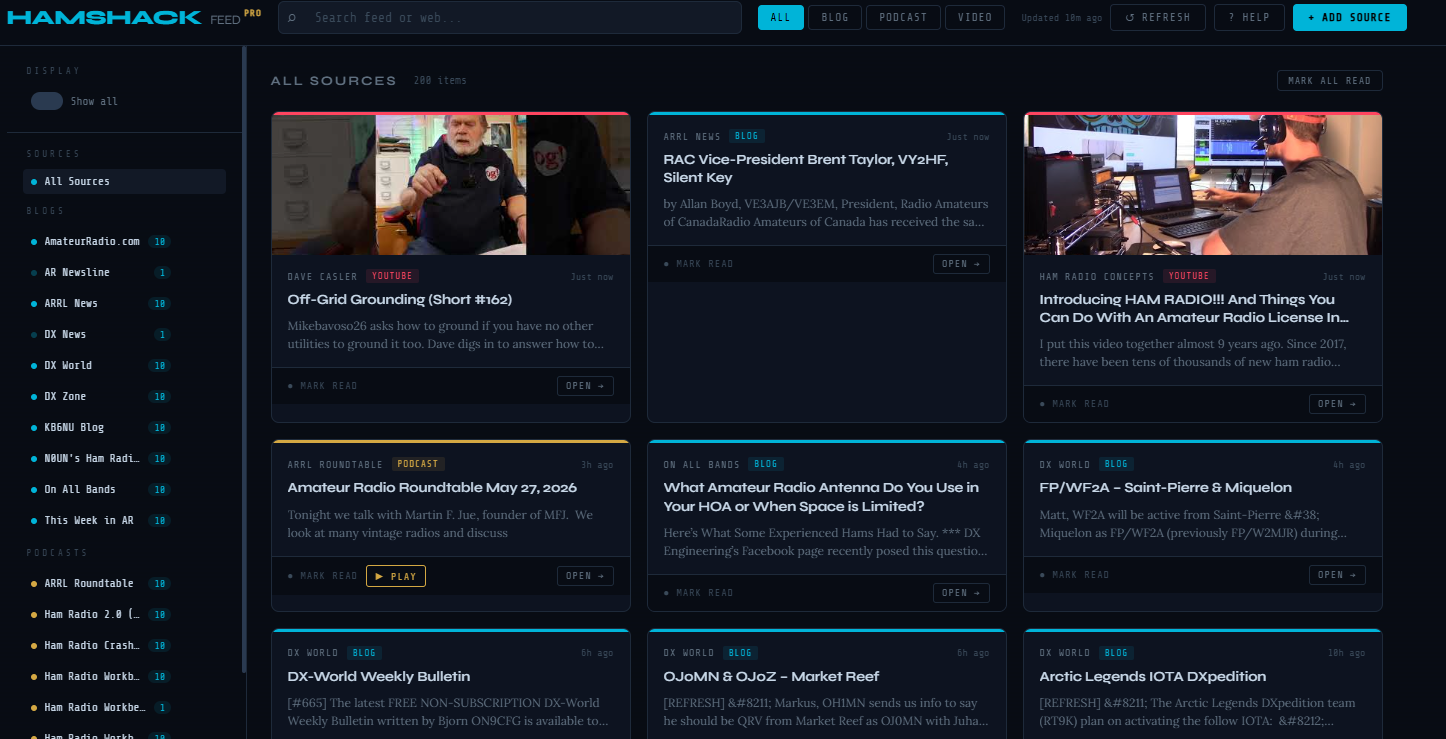This screenshot has width=1446, height=739.
Task: Click Mark All Read button
Action: point(1329,81)
